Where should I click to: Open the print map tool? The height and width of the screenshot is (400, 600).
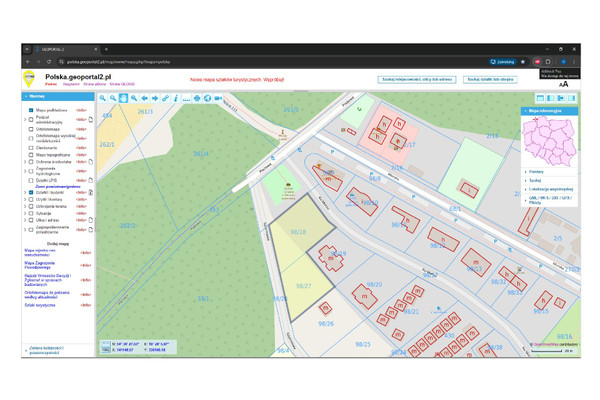point(197,98)
